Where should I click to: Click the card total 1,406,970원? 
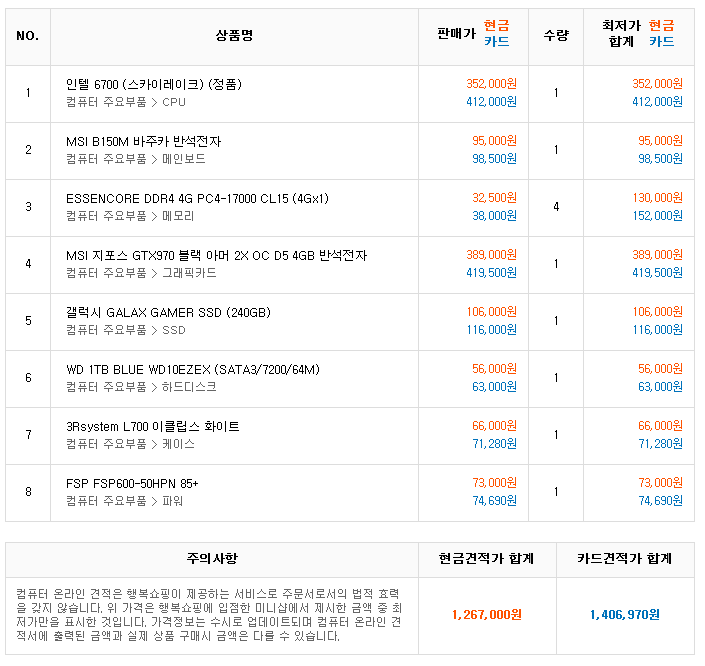(625, 615)
